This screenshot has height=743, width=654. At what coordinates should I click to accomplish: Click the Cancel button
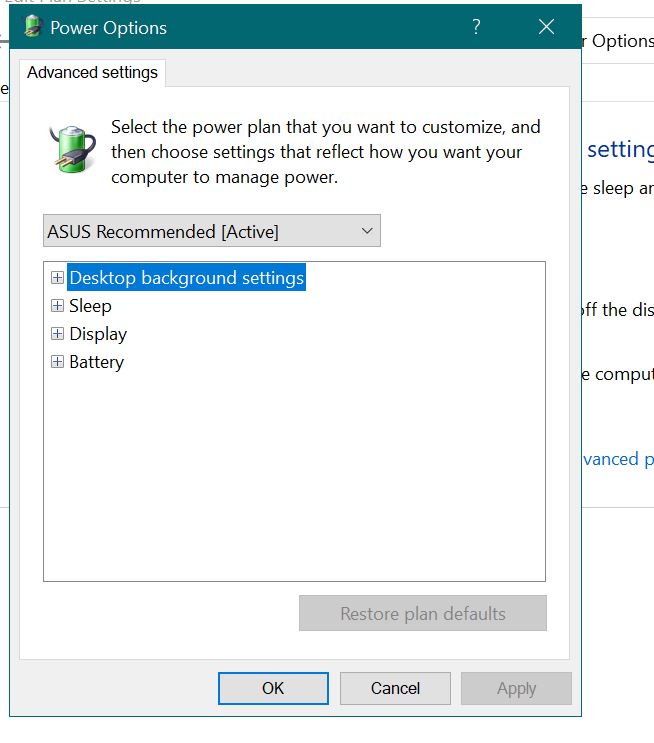[x=395, y=688]
